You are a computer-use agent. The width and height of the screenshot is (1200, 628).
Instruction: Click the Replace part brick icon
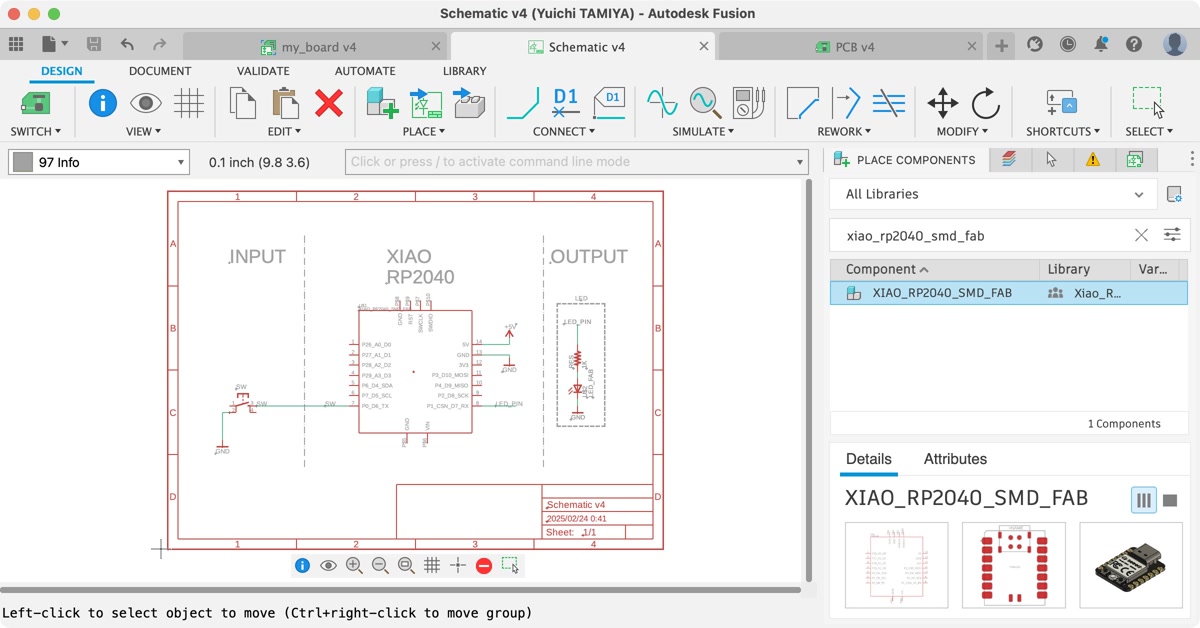point(469,103)
